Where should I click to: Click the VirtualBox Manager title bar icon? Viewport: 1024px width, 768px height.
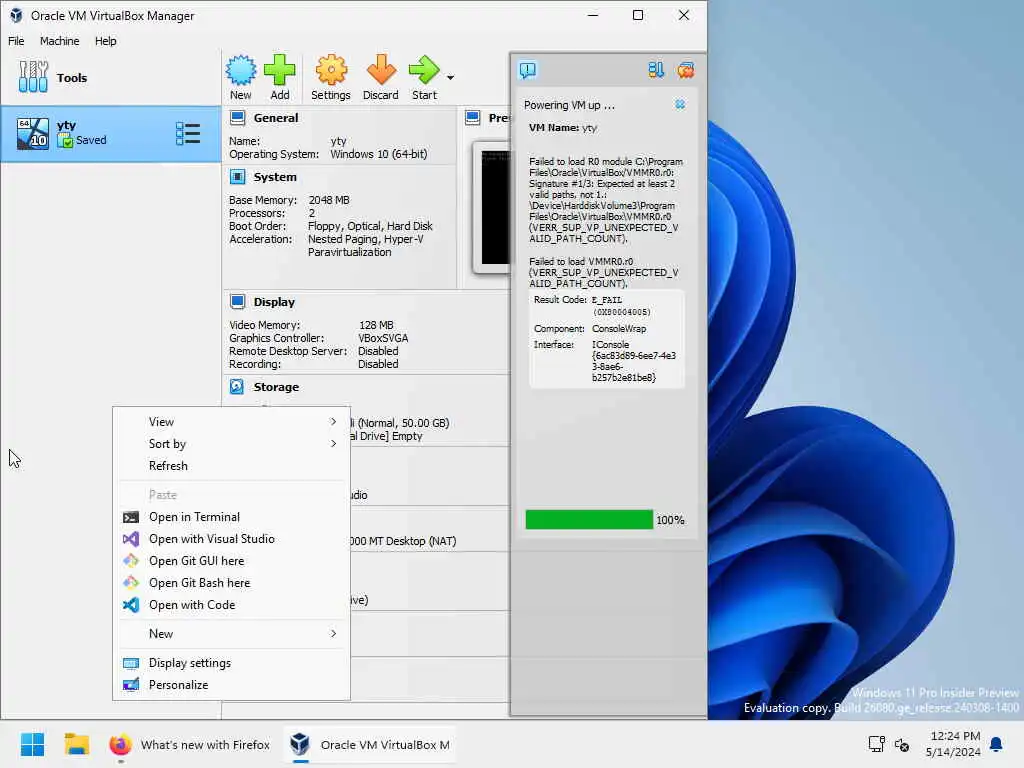tap(16, 15)
